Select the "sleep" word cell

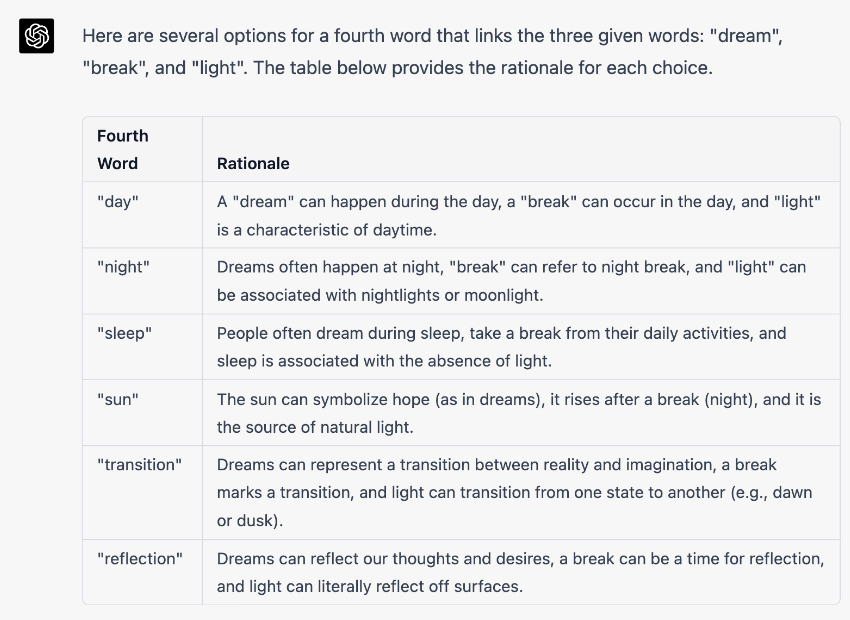124,334
